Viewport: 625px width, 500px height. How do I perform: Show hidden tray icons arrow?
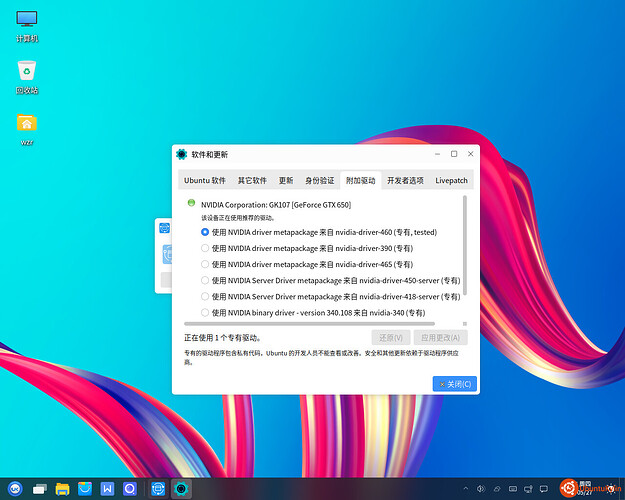coord(466,488)
